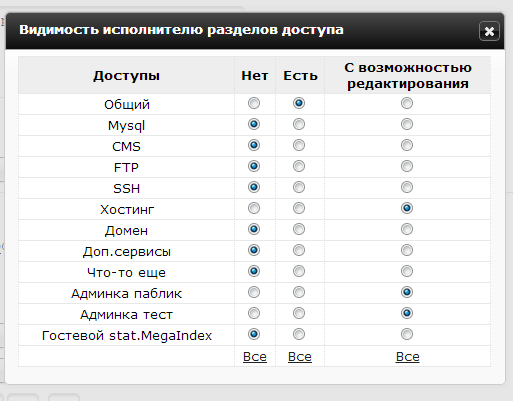Enable editing access for SSH
The image size is (513, 401).
pos(407,187)
